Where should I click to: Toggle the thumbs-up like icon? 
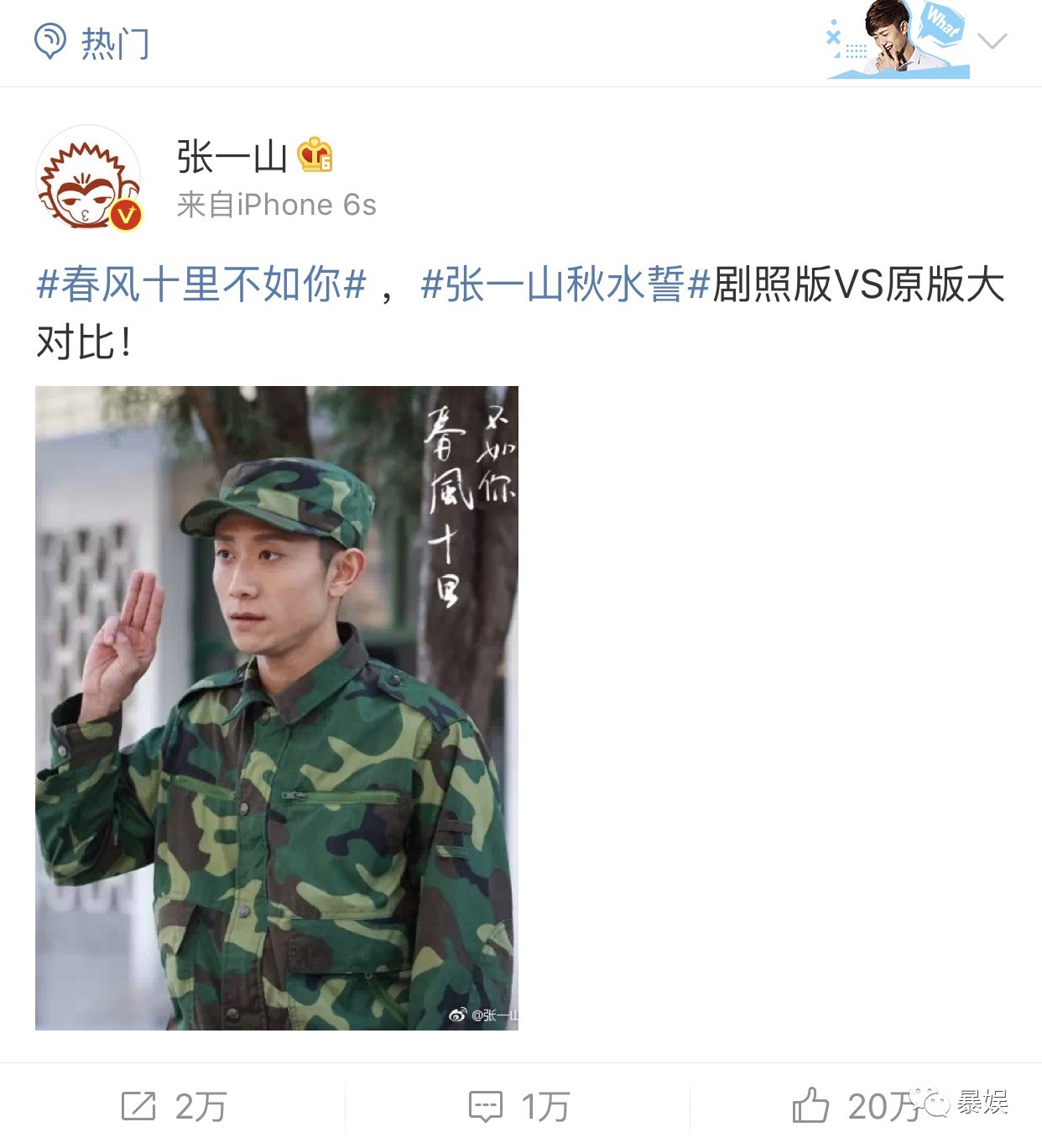pyautogui.click(x=810, y=1105)
